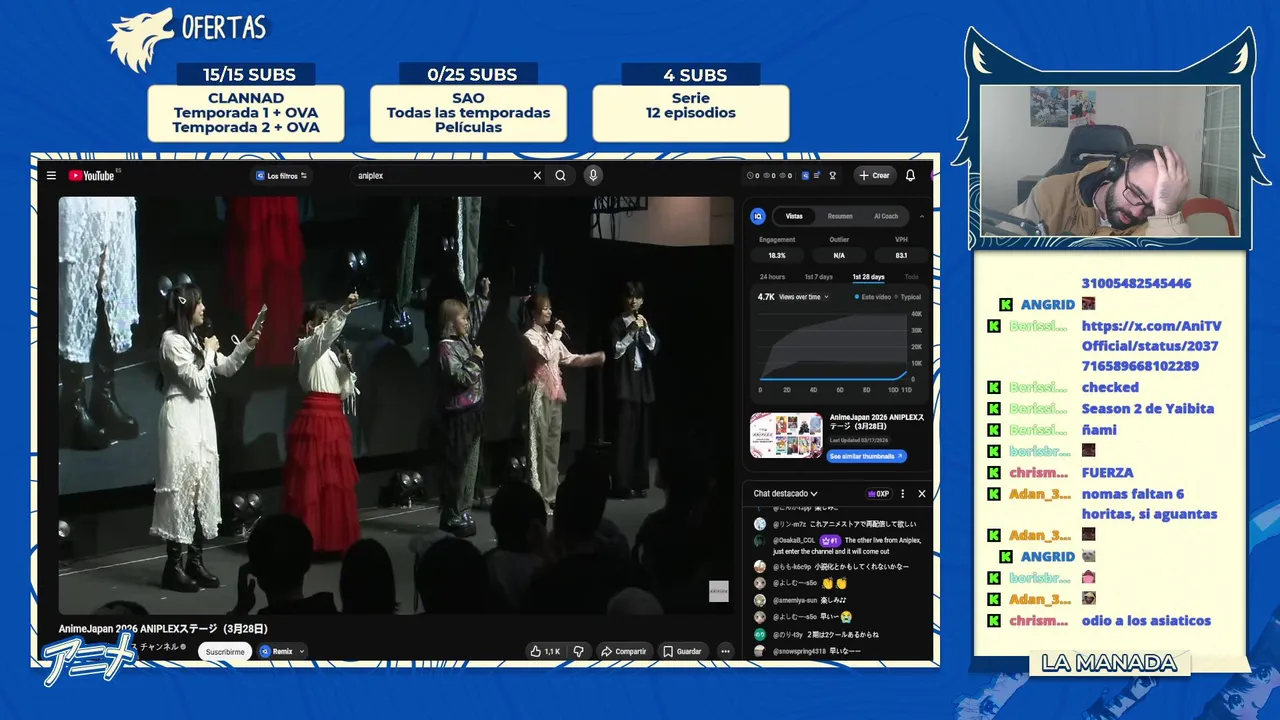Image resolution: width=1280 pixels, height=720 pixels.
Task: Click the round IQ panel logo
Action: [x=759, y=216]
